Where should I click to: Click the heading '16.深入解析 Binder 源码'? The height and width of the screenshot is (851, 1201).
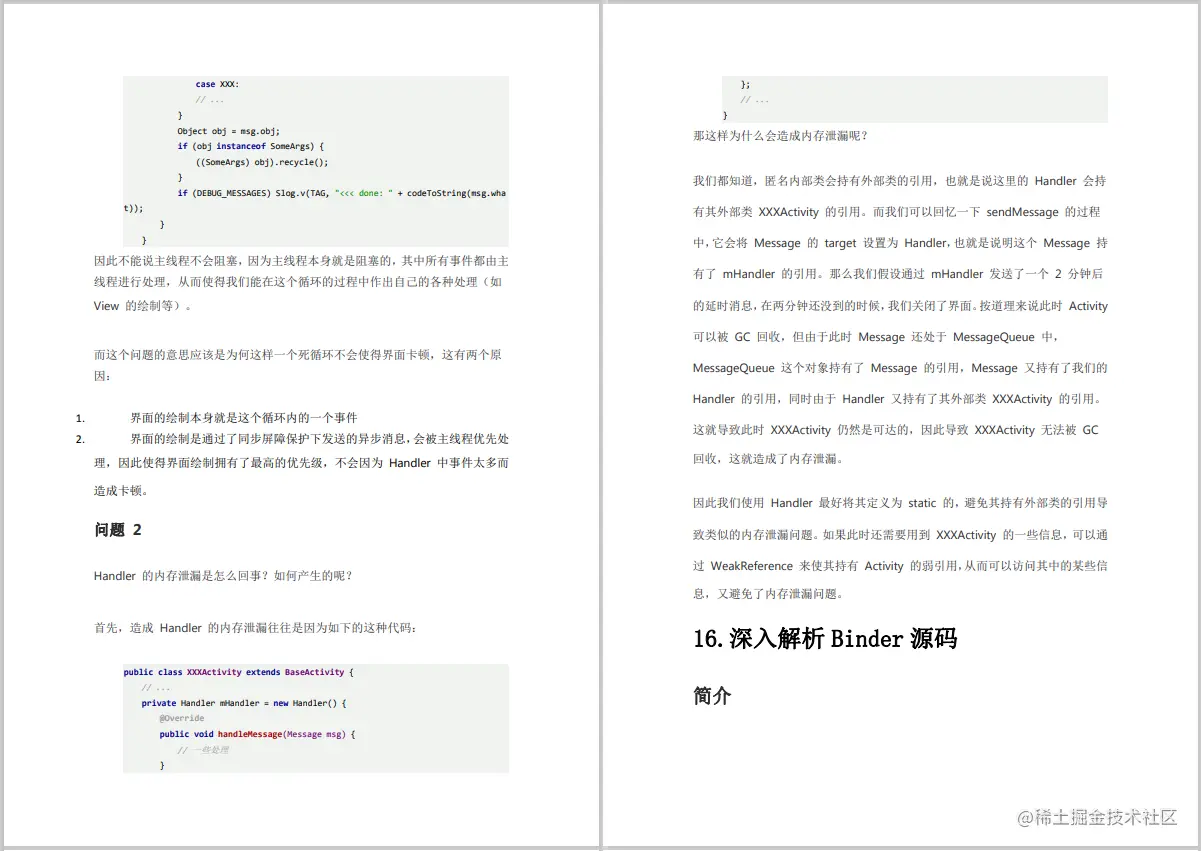pyautogui.click(x=825, y=639)
